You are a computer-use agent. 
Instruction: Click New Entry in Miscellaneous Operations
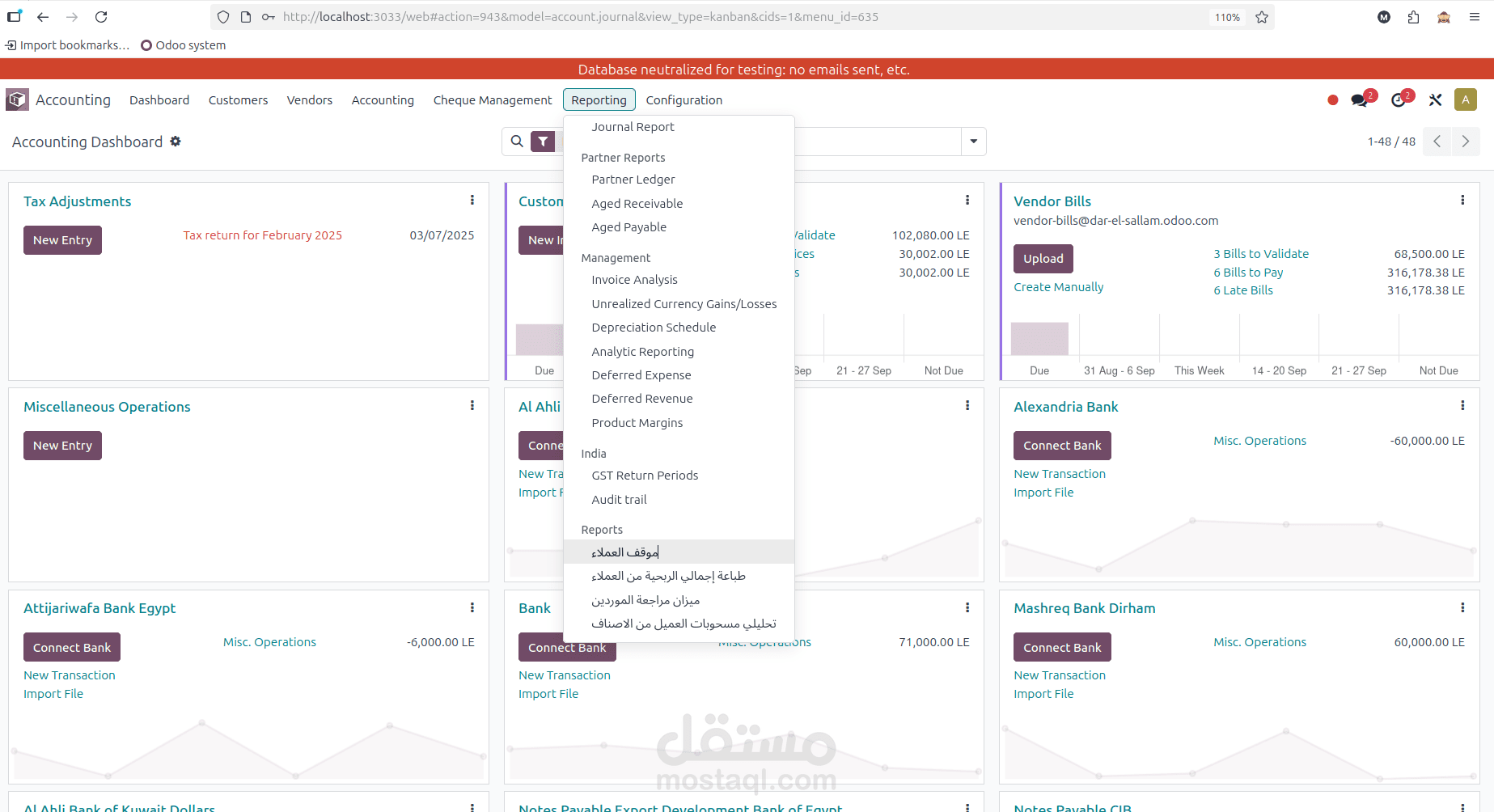[x=62, y=446]
